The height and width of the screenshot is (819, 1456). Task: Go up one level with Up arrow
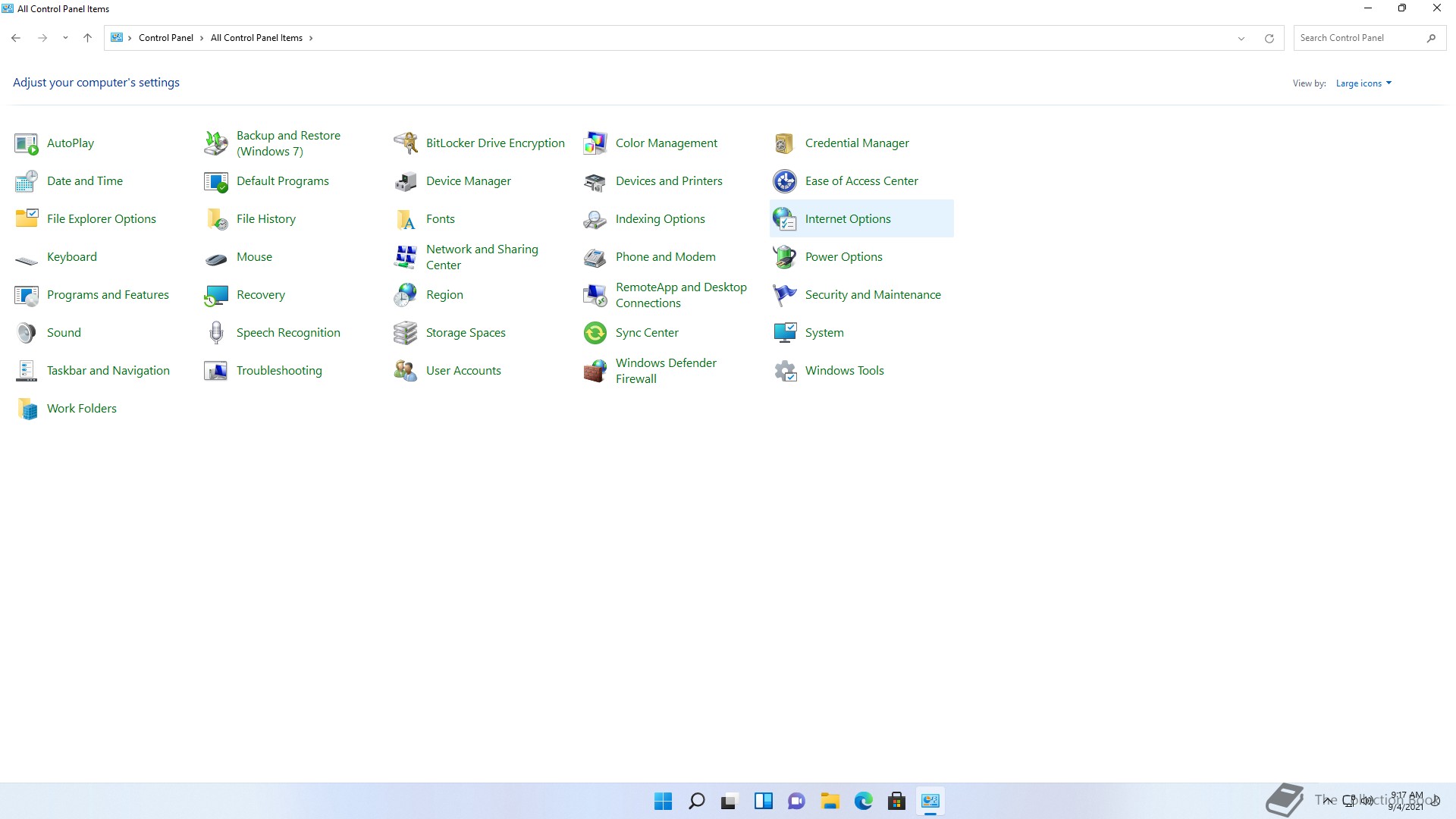click(x=87, y=38)
